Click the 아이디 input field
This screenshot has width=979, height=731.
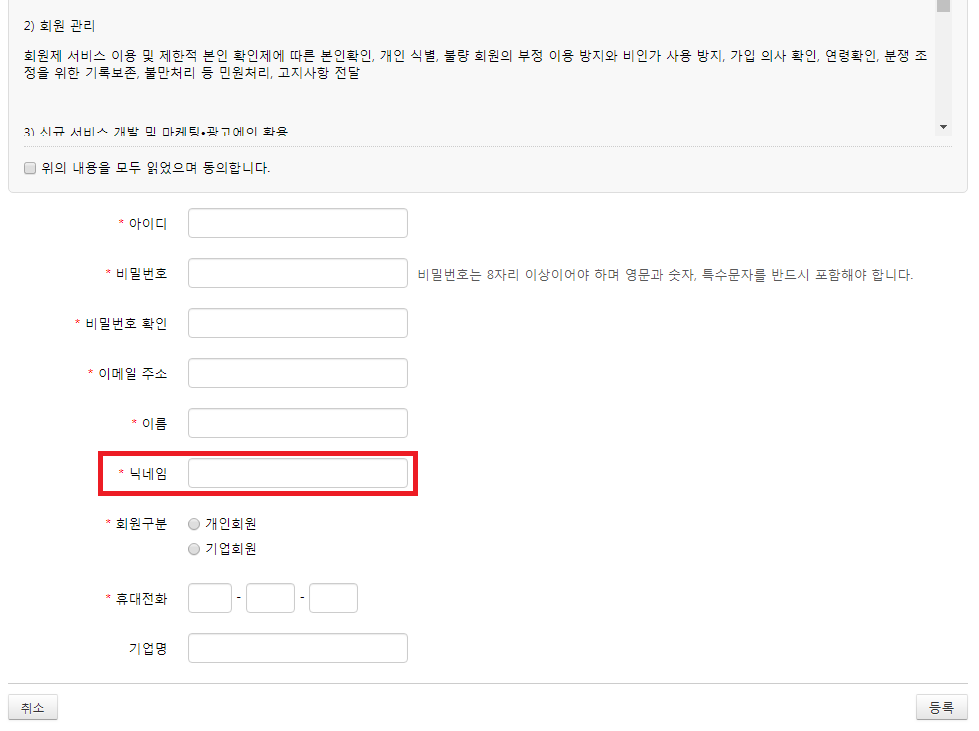click(298, 223)
